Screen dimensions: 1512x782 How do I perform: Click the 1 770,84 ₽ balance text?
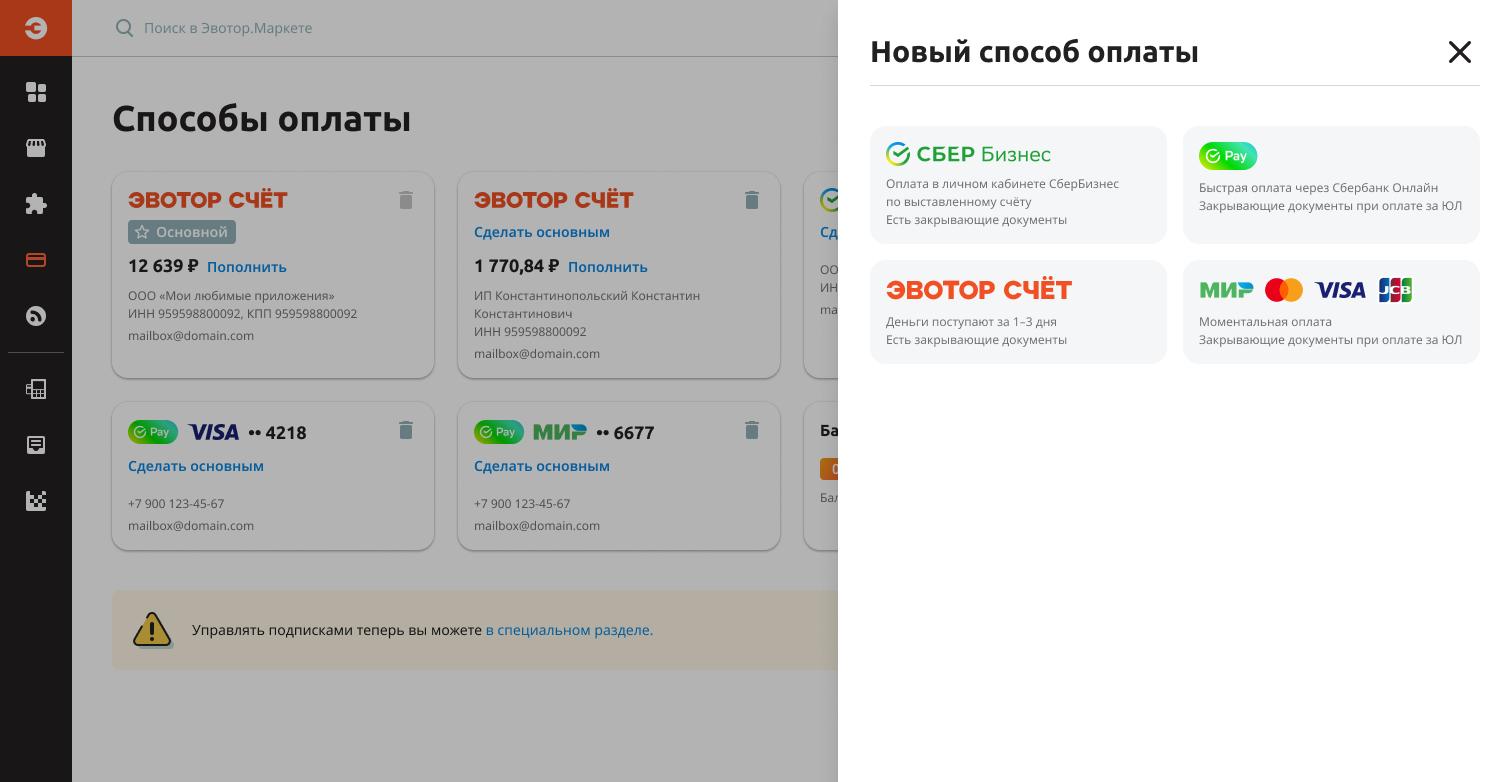click(x=517, y=266)
